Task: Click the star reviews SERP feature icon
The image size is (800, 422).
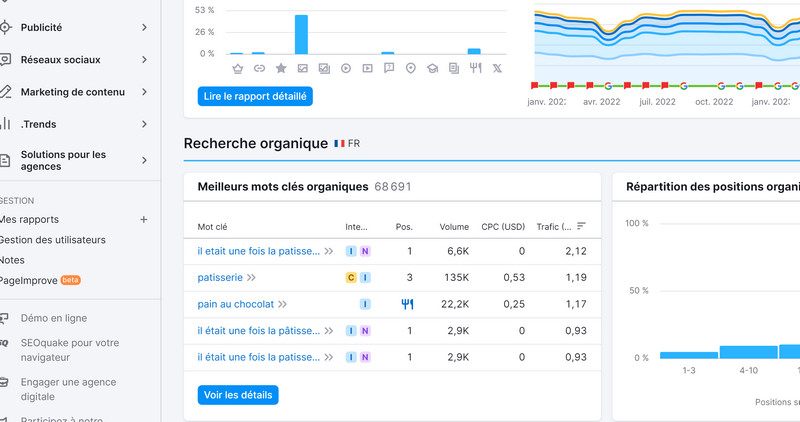Action: click(281, 68)
